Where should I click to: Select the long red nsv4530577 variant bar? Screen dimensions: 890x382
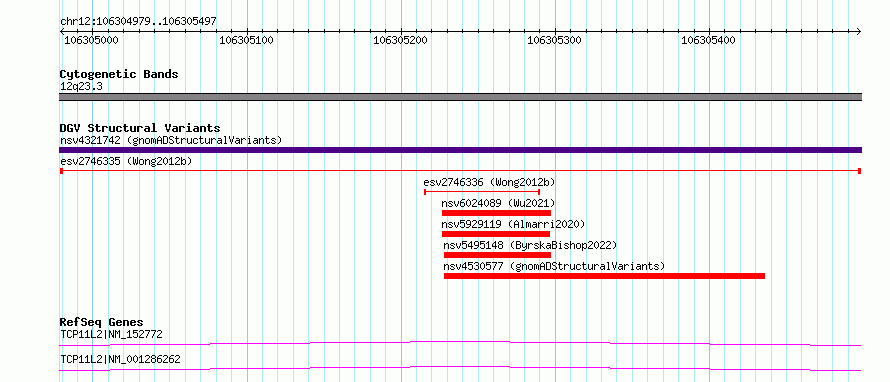(x=604, y=276)
